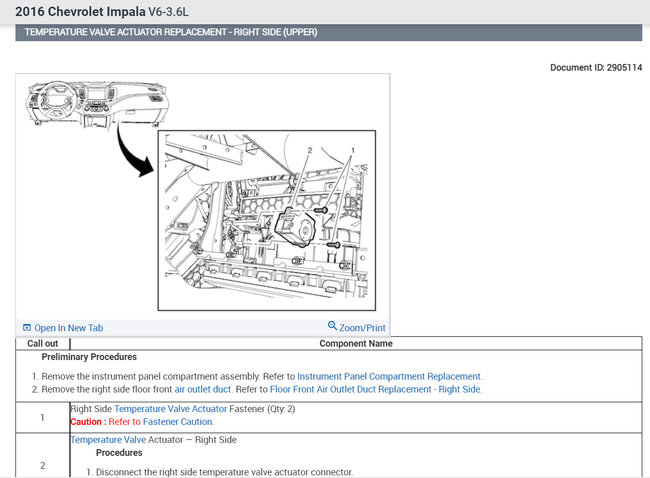Click call out number 1 cell
This screenshot has width=650, height=478.
click(42, 417)
